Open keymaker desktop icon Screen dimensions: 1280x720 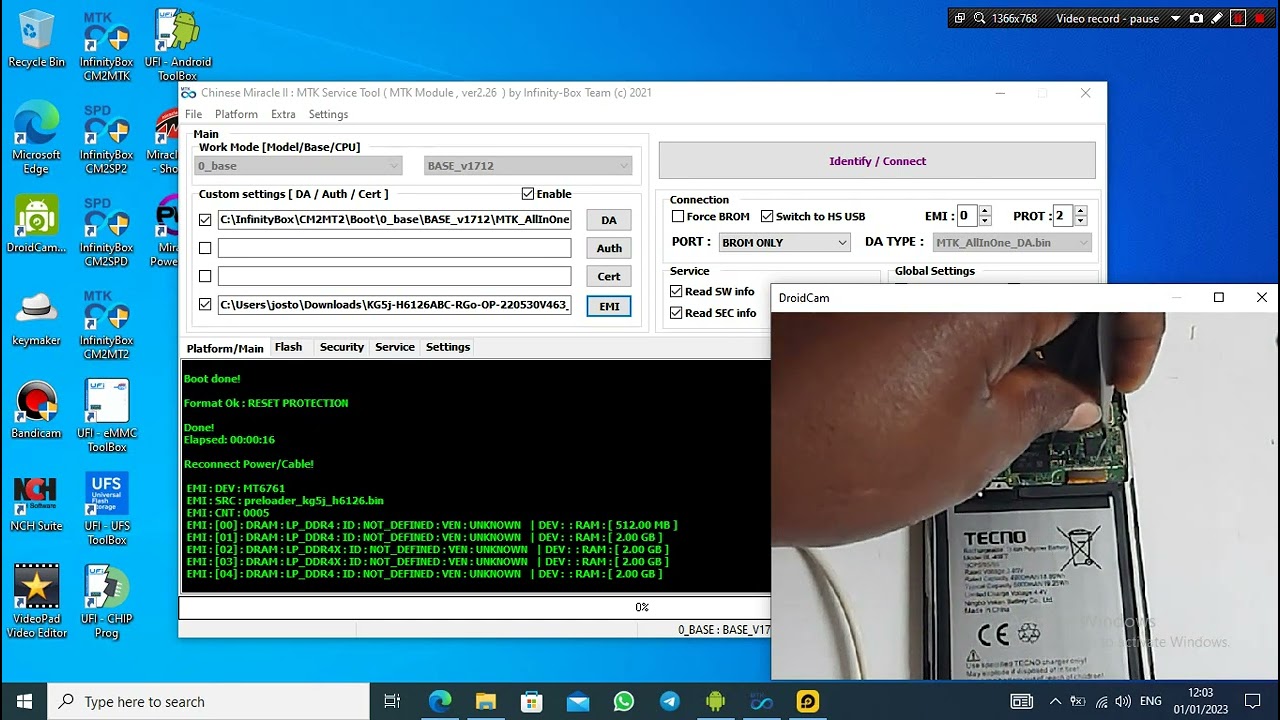(36, 318)
